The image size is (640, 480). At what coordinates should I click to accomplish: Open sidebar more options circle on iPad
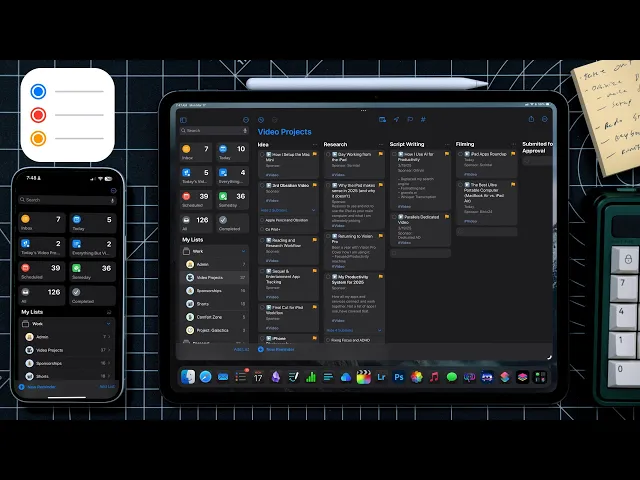pyautogui.click(x=246, y=120)
